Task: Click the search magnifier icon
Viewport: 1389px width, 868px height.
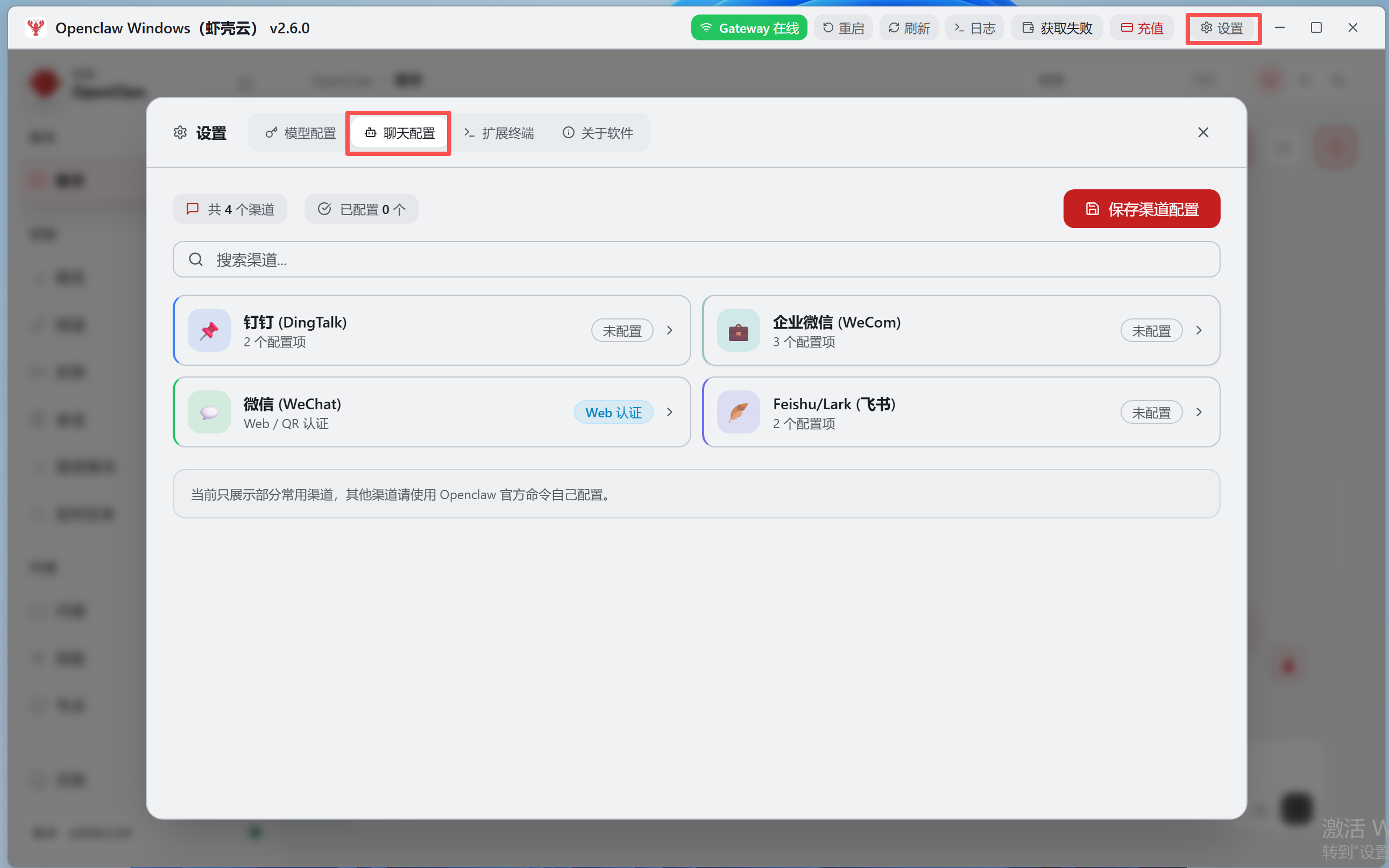Action: tap(196, 259)
